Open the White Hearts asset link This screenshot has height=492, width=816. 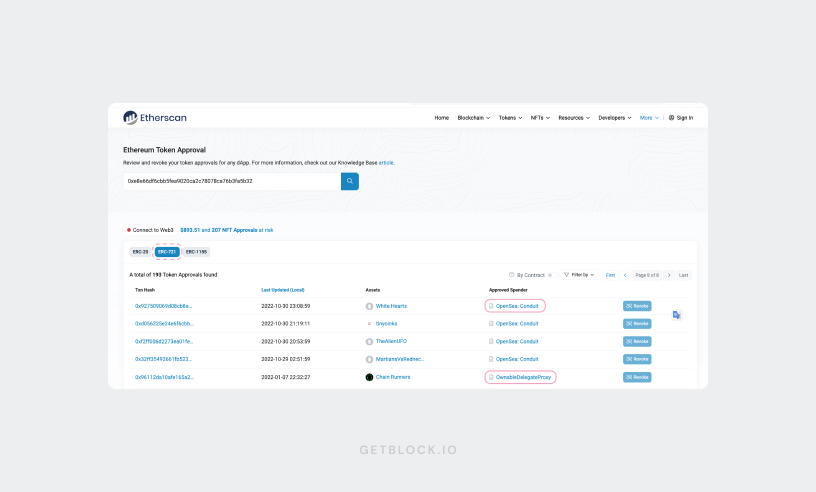click(391, 306)
